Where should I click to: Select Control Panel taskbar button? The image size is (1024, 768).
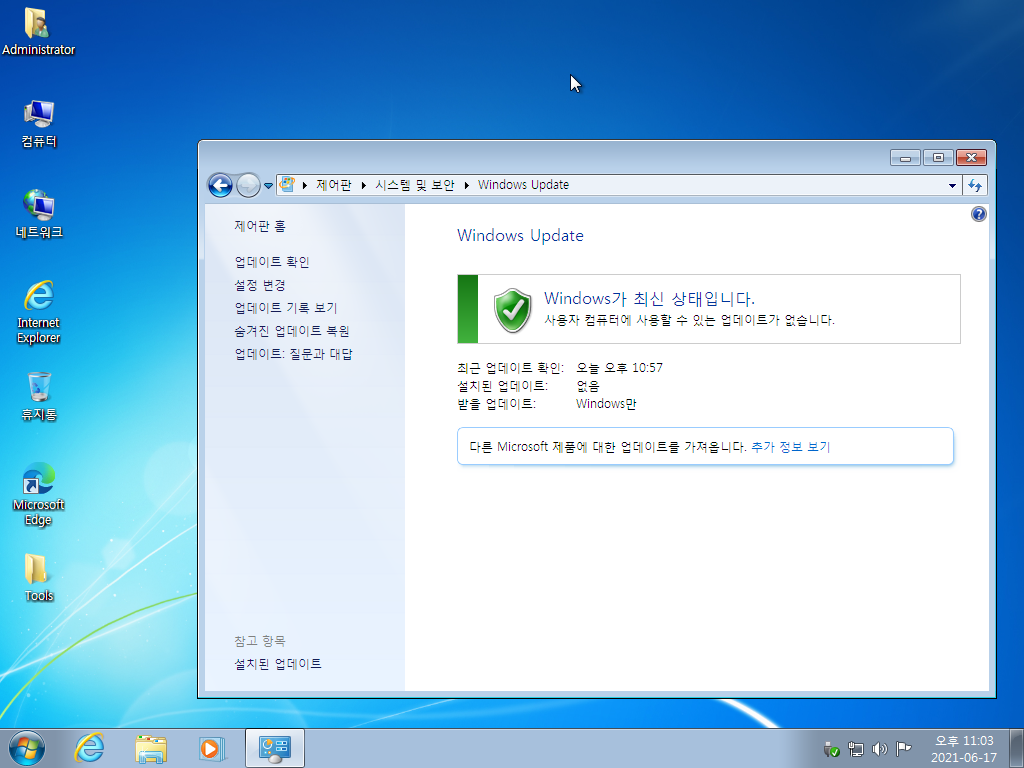[x=275, y=748]
